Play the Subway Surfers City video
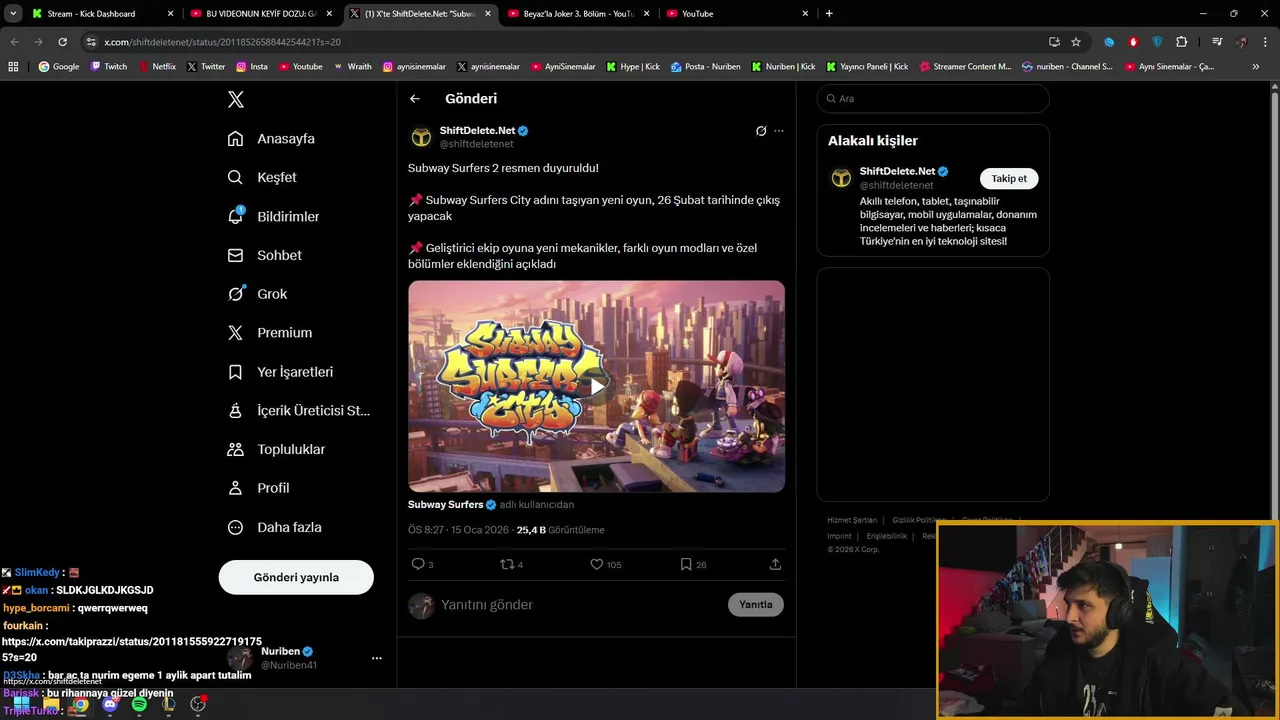The height and width of the screenshot is (720, 1280). pos(596,386)
